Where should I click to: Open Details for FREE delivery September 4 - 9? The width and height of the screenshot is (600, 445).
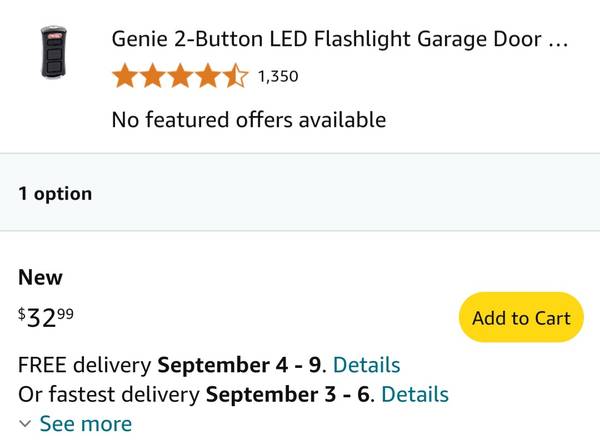(366, 364)
